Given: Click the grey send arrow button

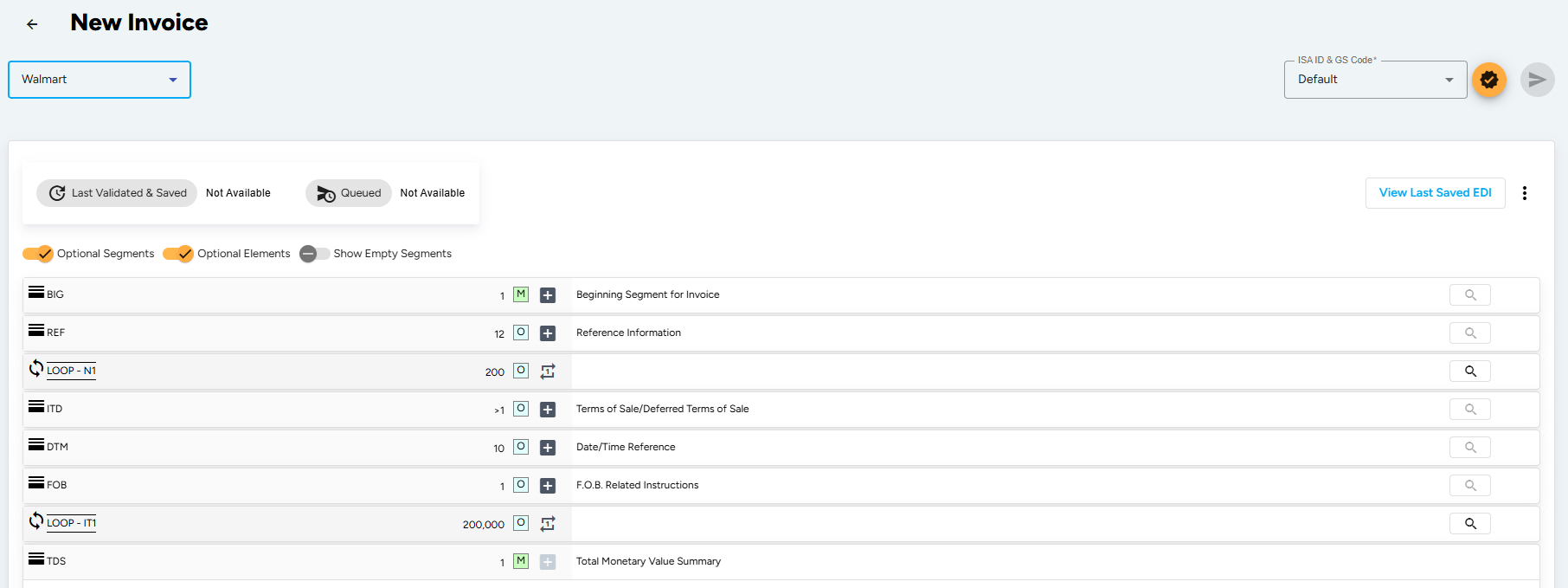Looking at the screenshot, I should pos(1537,80).
